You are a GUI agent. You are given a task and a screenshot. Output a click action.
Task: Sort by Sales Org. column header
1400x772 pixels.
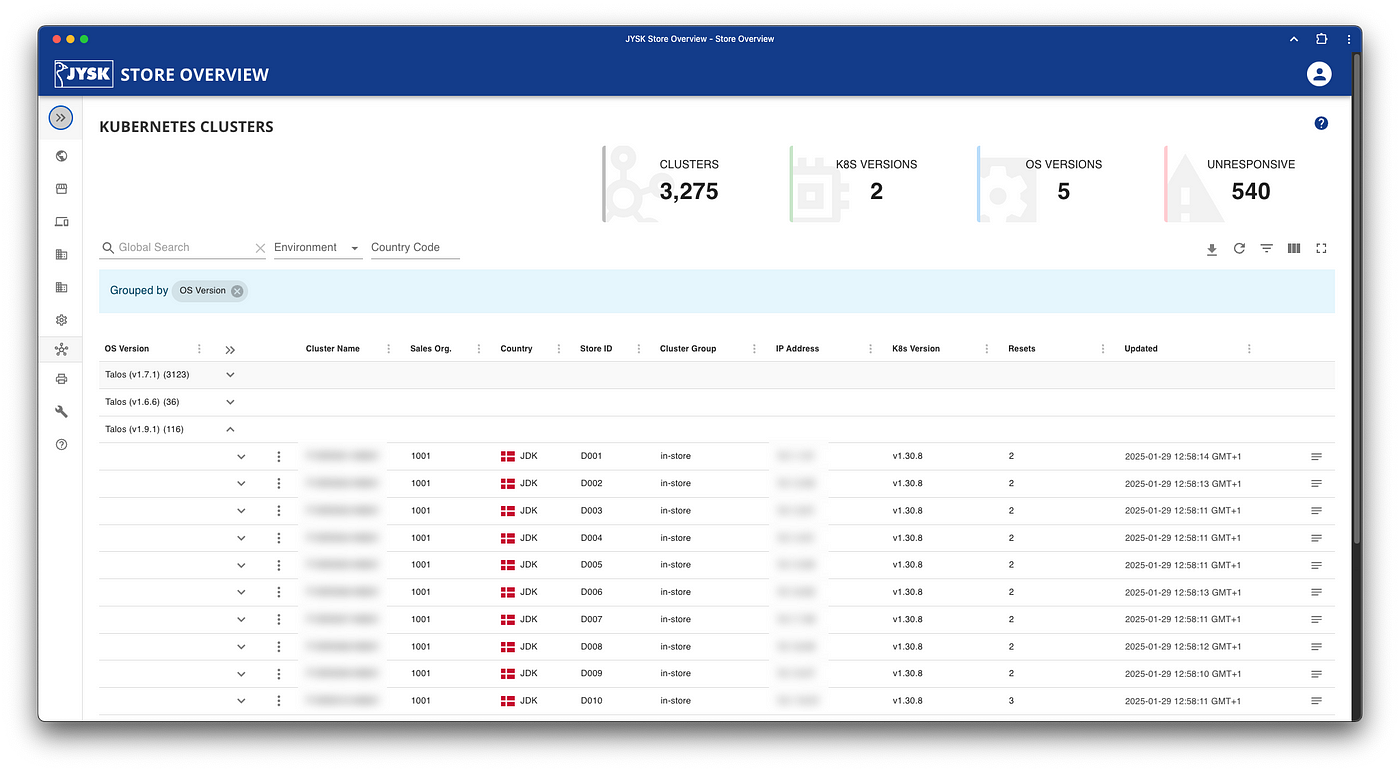pos(431,349)
